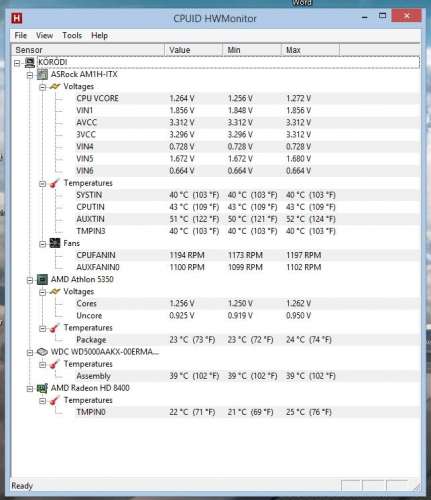Click the Athlon Voltages lightning icon

(55, 292)
